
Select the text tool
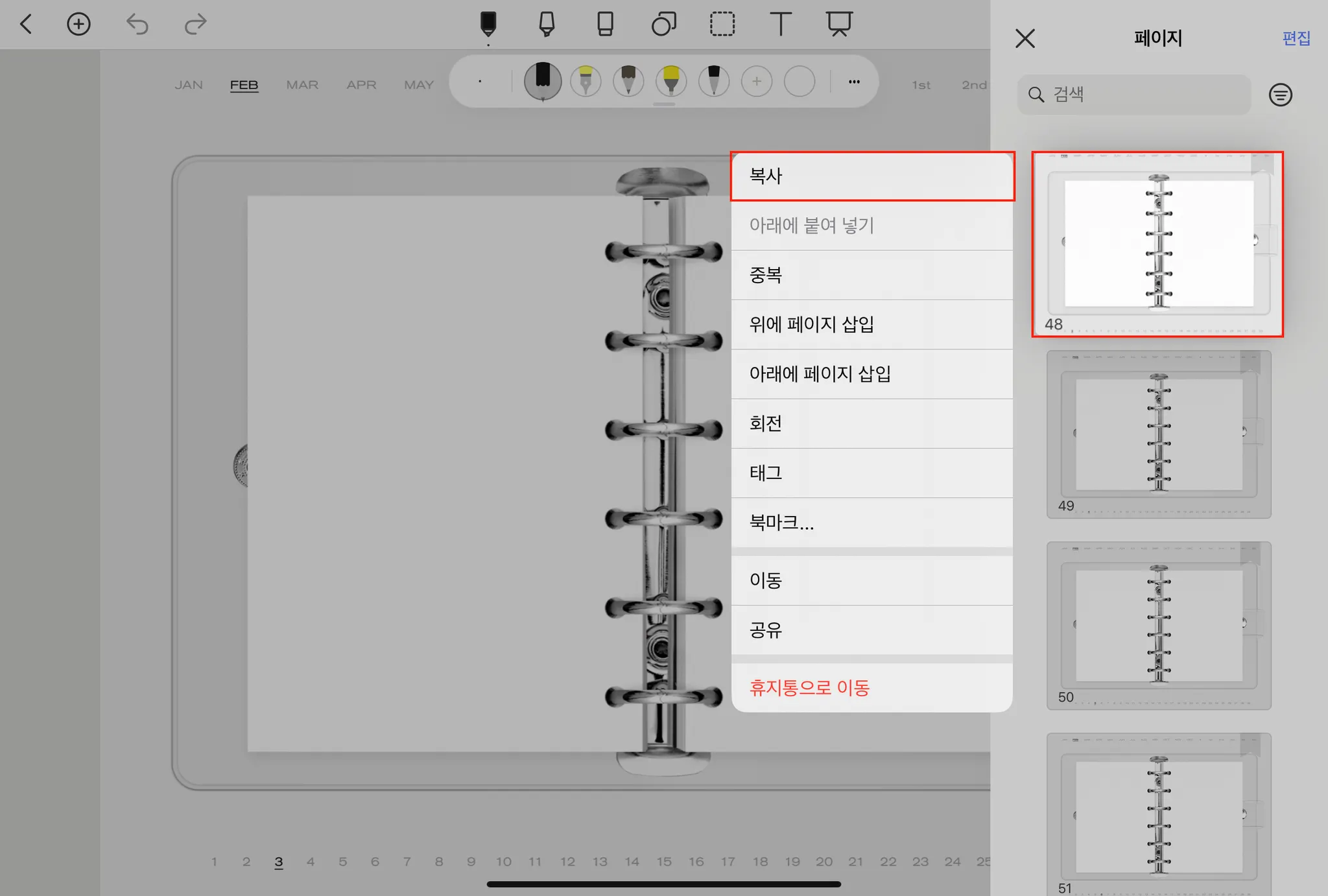(780, 24)
